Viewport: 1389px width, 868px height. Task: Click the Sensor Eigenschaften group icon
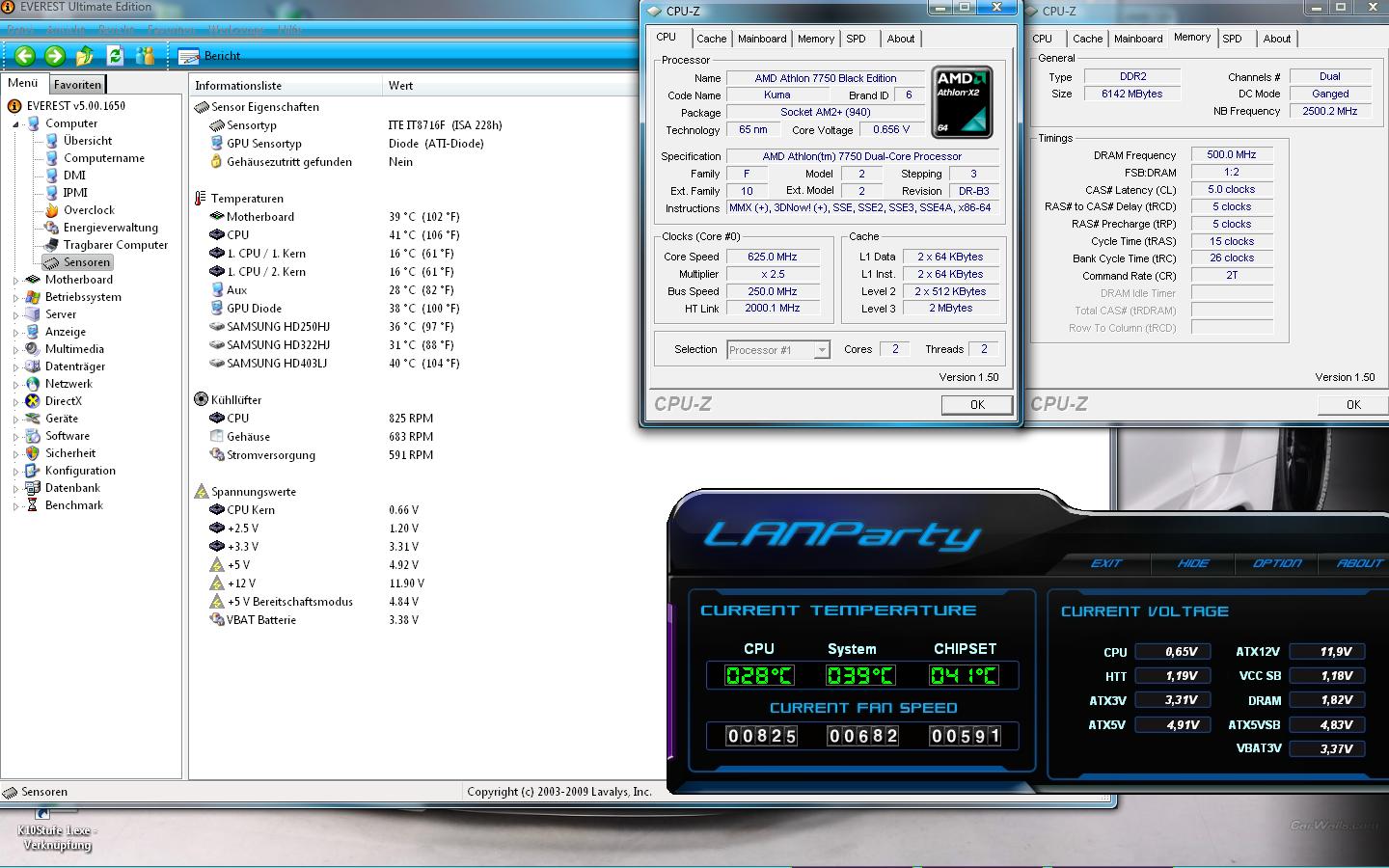point(201,107)
